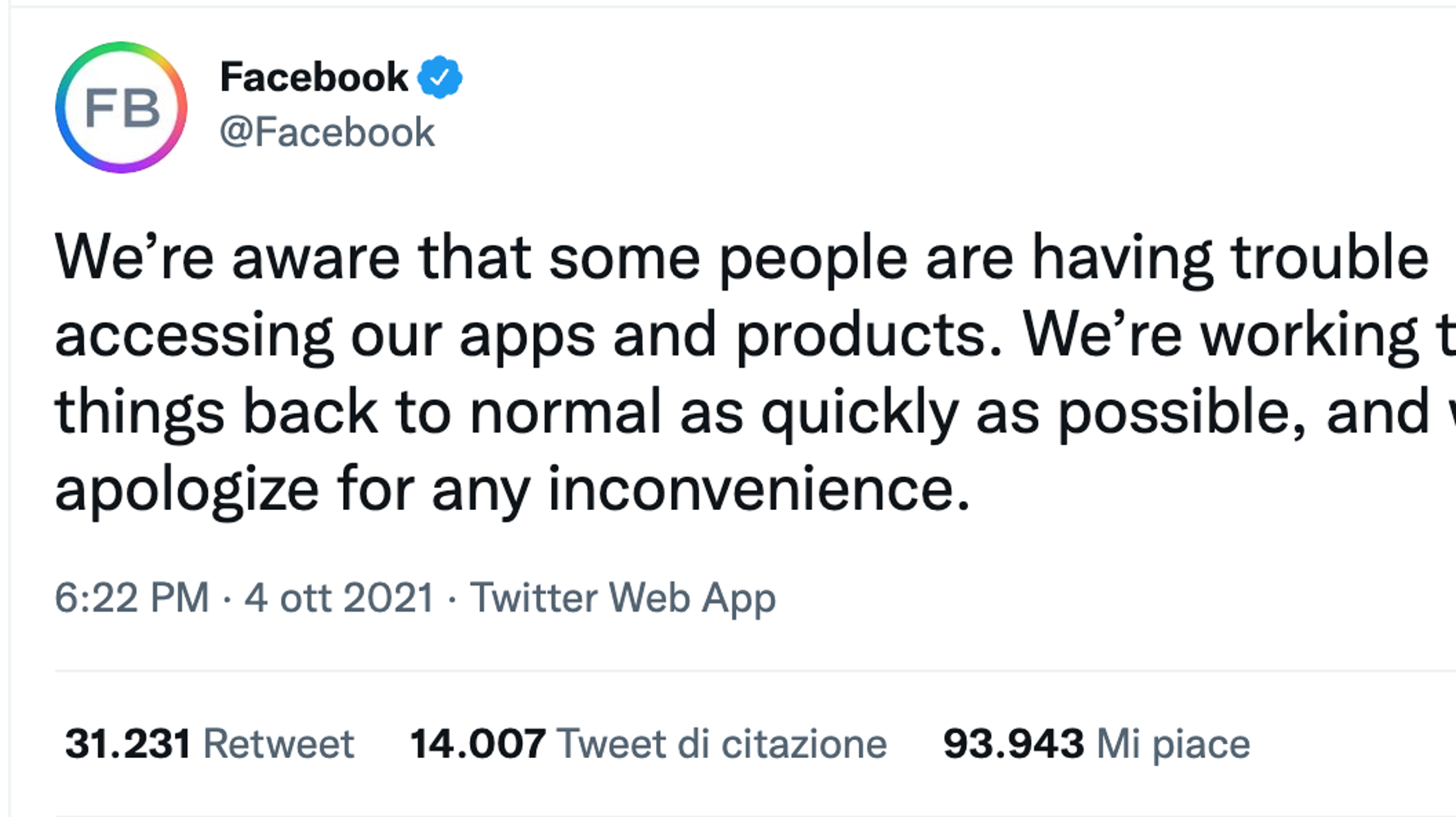Viewport: 1456px width, 817px height.
Task: Click the word products in the tweet
Action: point(868,336)
